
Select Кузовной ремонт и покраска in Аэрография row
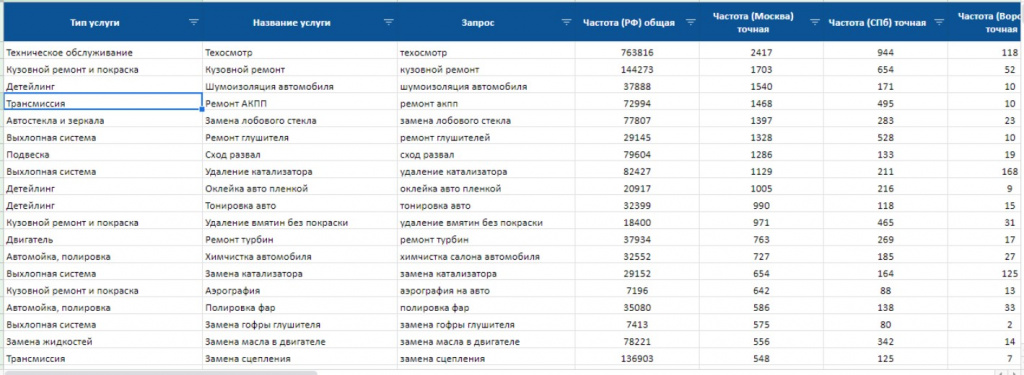103,290
